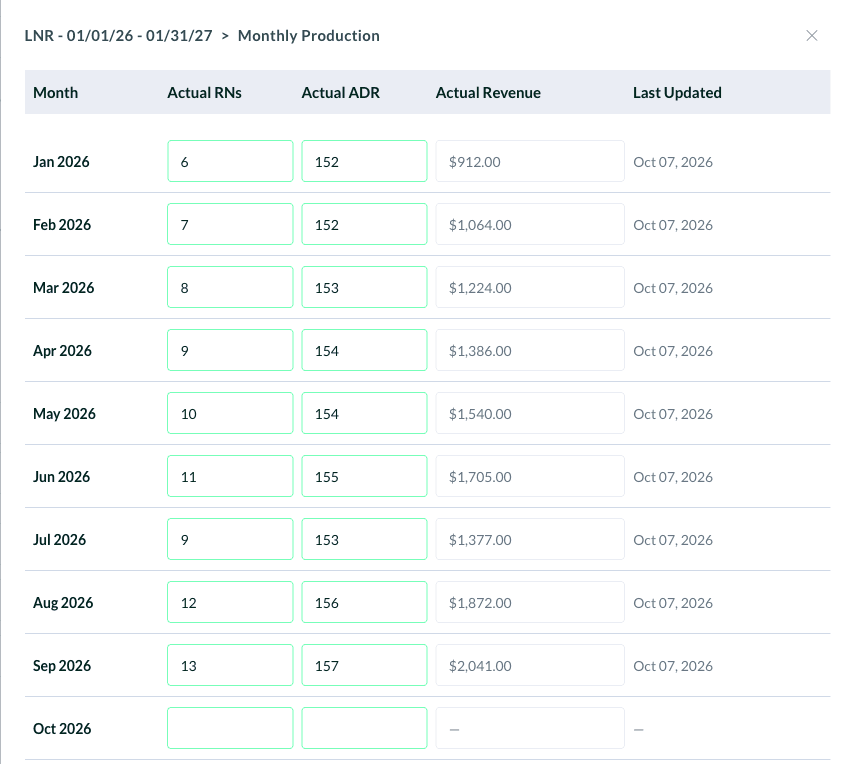Click Last Updated date in May 2026 row

coord(673,414)
